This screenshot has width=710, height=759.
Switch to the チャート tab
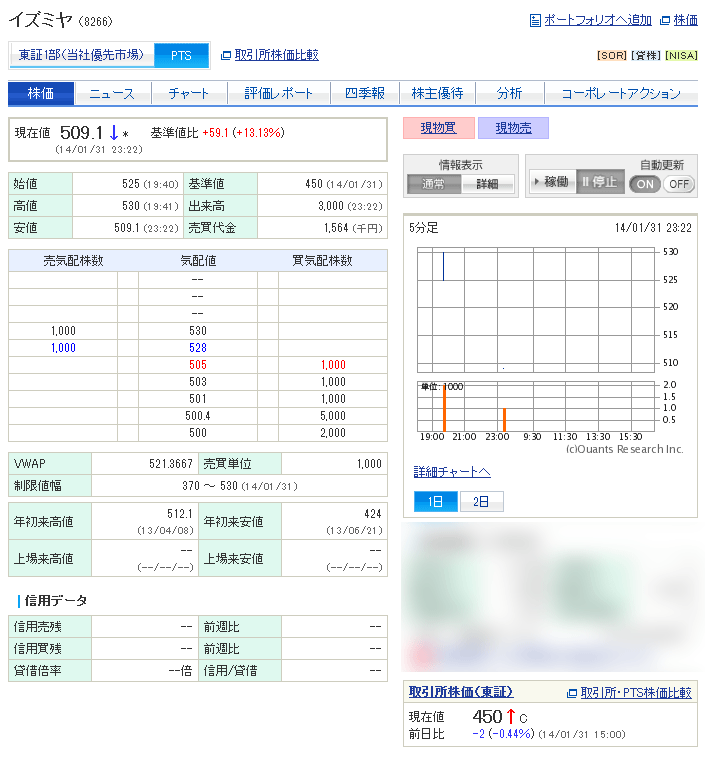click(x=189, y=93)
